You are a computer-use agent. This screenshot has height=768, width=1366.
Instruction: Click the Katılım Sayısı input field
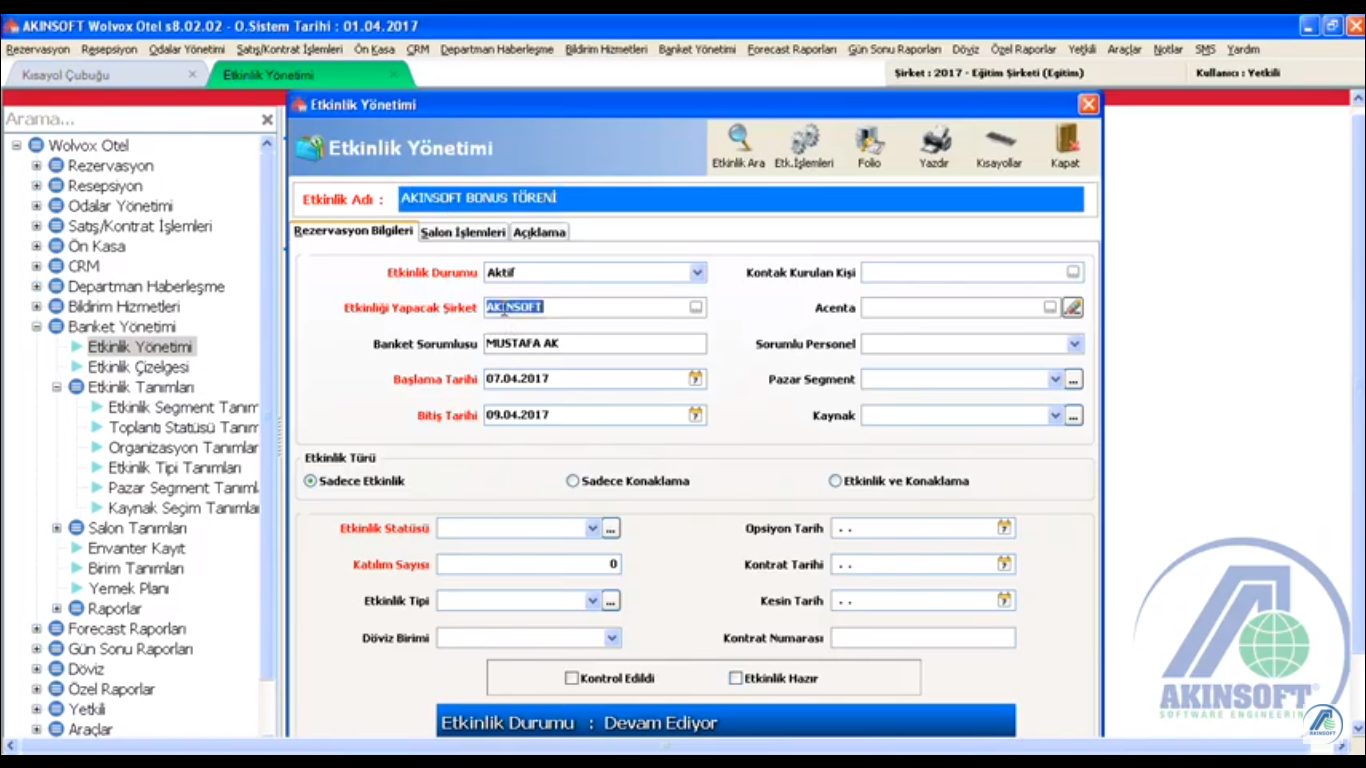point(529,564)
